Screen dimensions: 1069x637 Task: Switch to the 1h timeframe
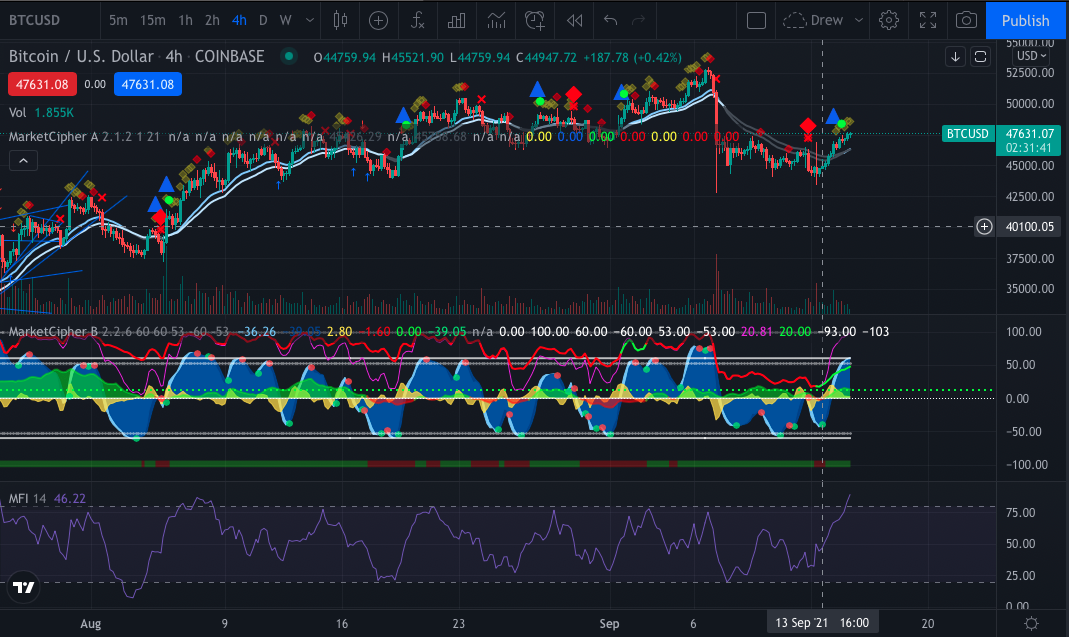coord(185,20)
